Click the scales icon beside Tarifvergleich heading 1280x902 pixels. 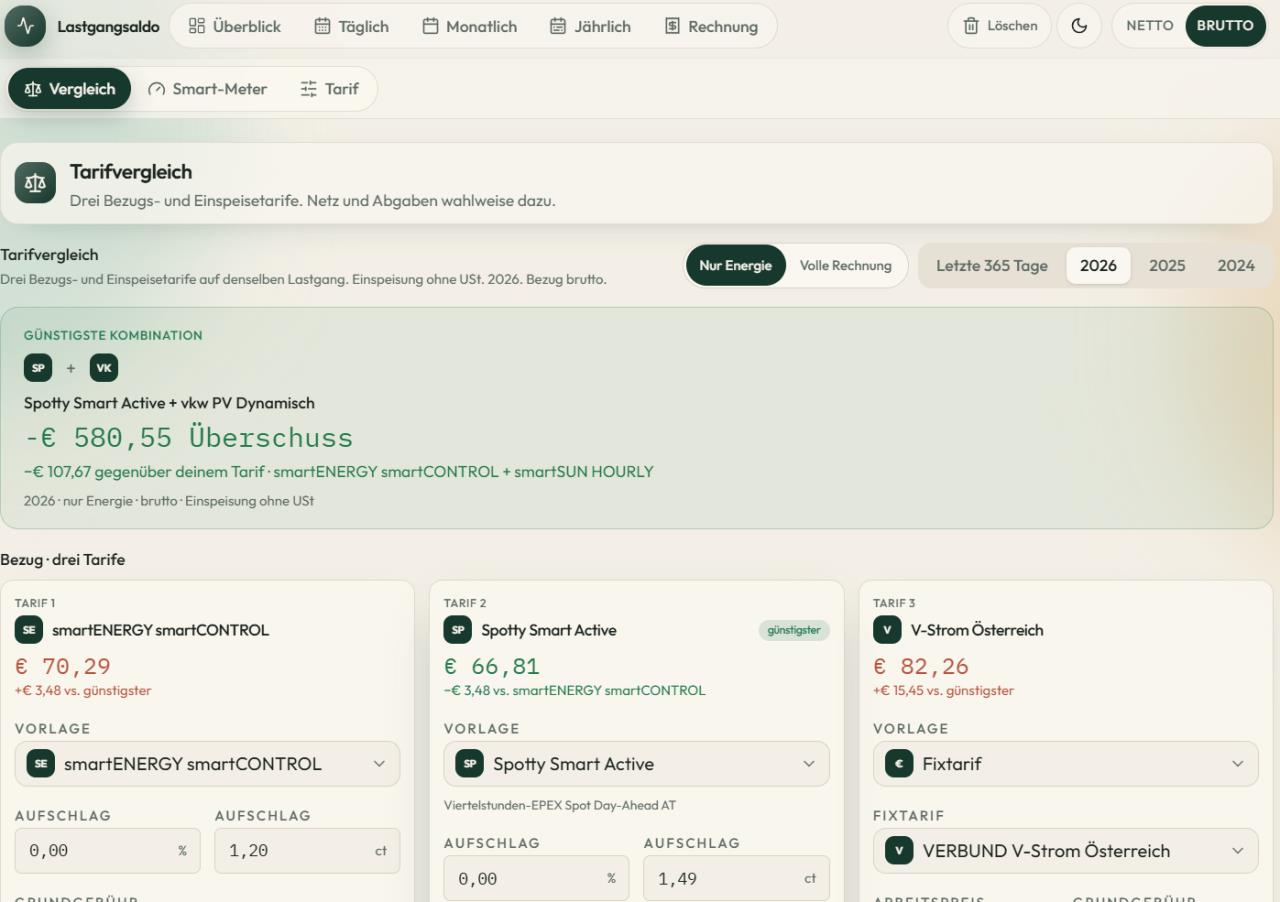pos(36,183)
